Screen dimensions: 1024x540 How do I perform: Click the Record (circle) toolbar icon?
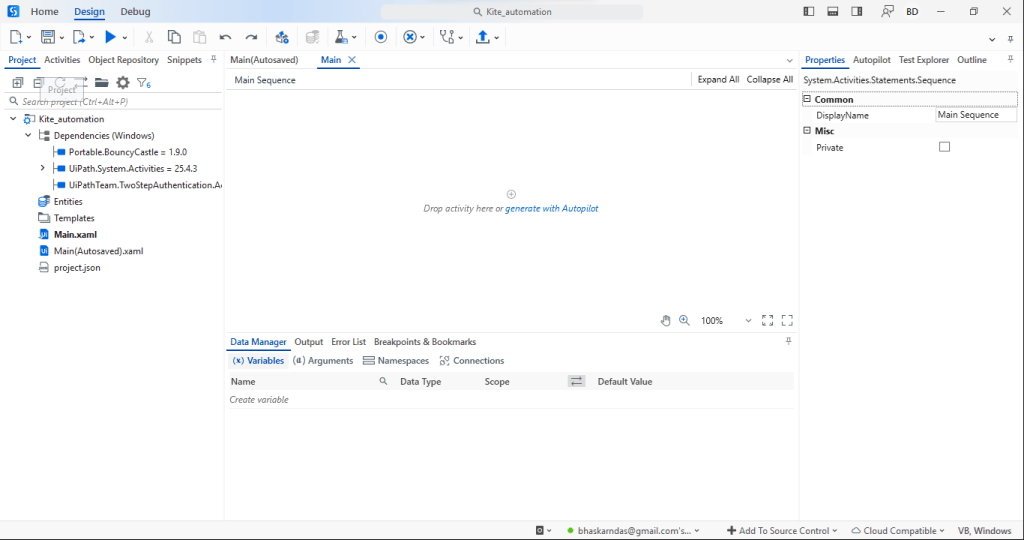pos(381,37)
